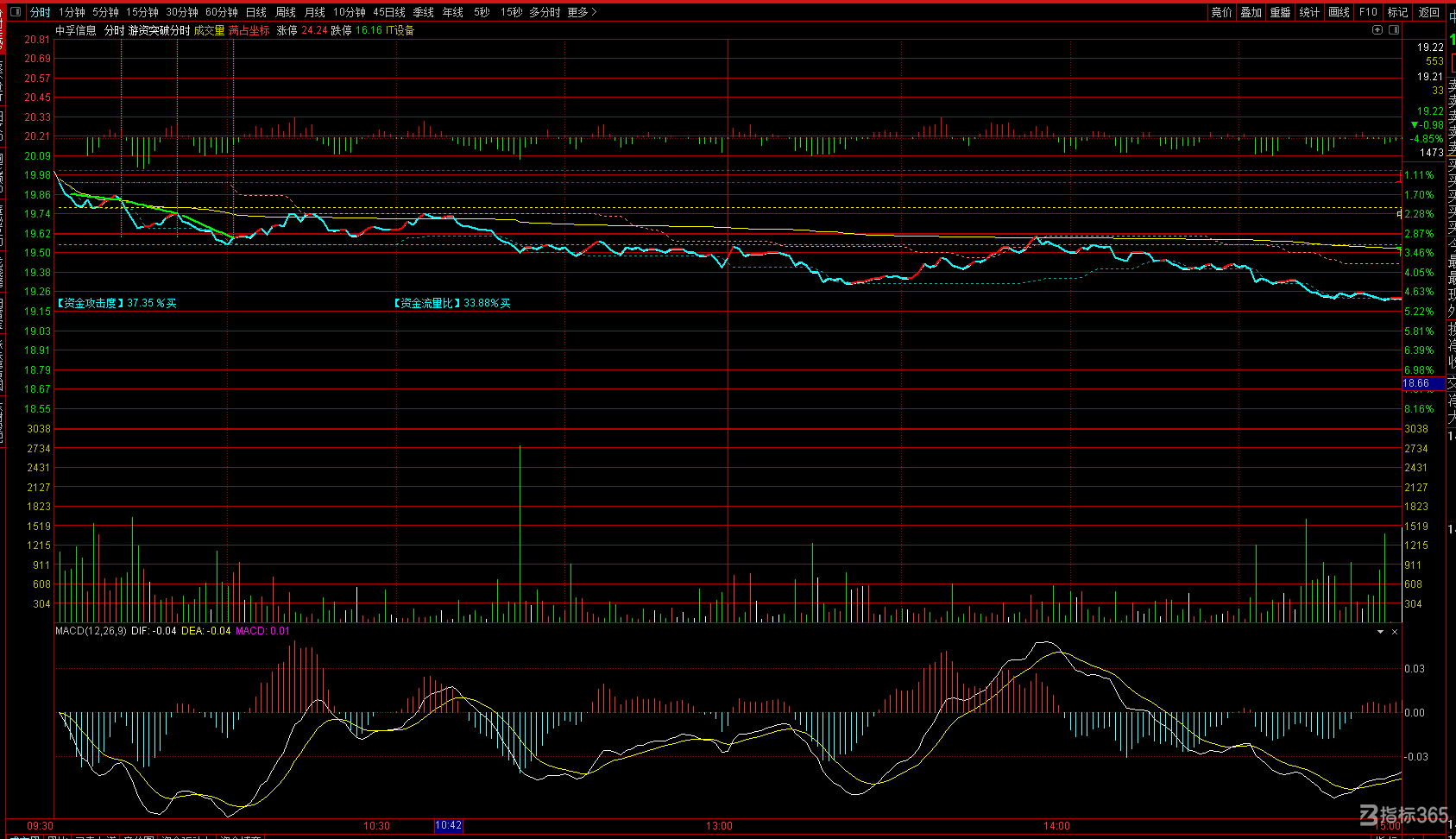This screenshot has width=1456, height=839.
Task: Click the up-arrow icon above the chart
Action: coord(1377,30)
